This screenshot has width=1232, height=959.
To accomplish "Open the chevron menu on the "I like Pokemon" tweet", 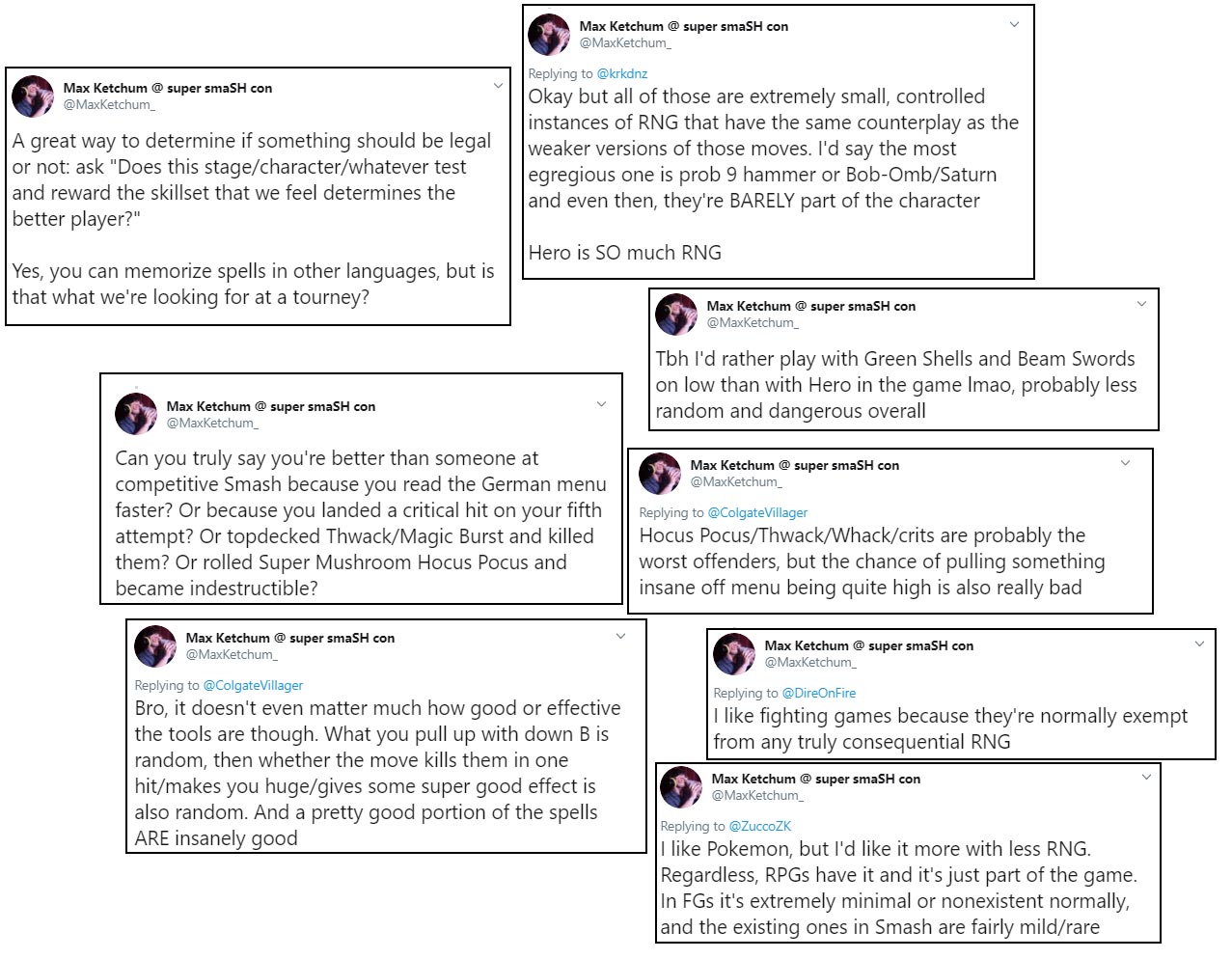I will tap(1146, 777).
